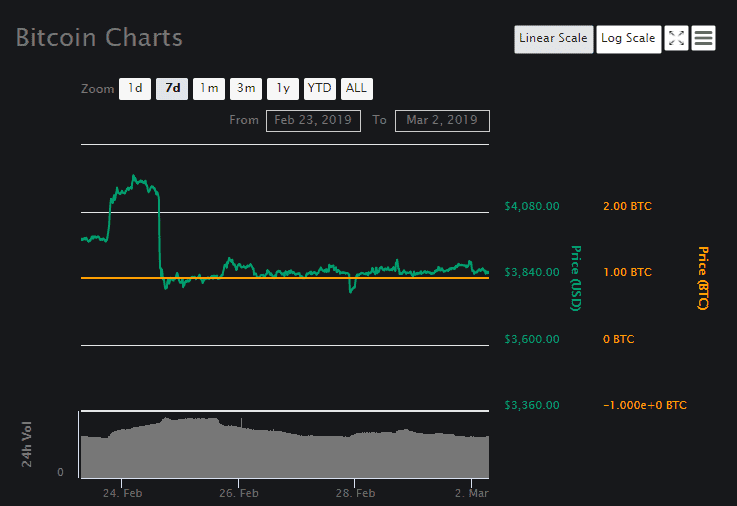Switch chart to Log Scale
737x506 pixels.
click(x=628, y=39)
